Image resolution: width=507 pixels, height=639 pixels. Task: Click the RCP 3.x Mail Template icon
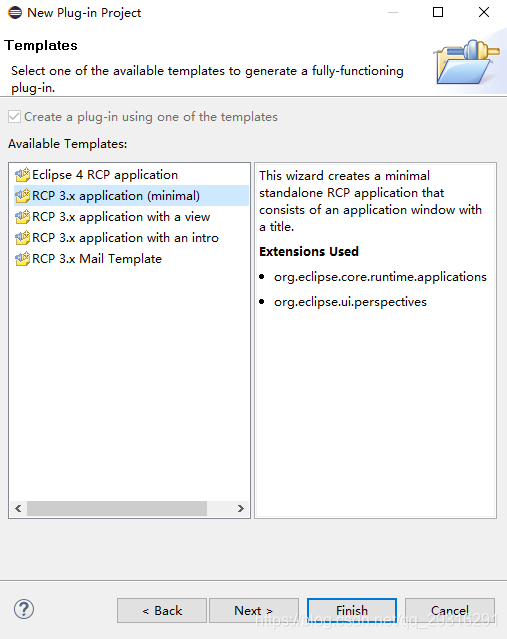point(22,259)
